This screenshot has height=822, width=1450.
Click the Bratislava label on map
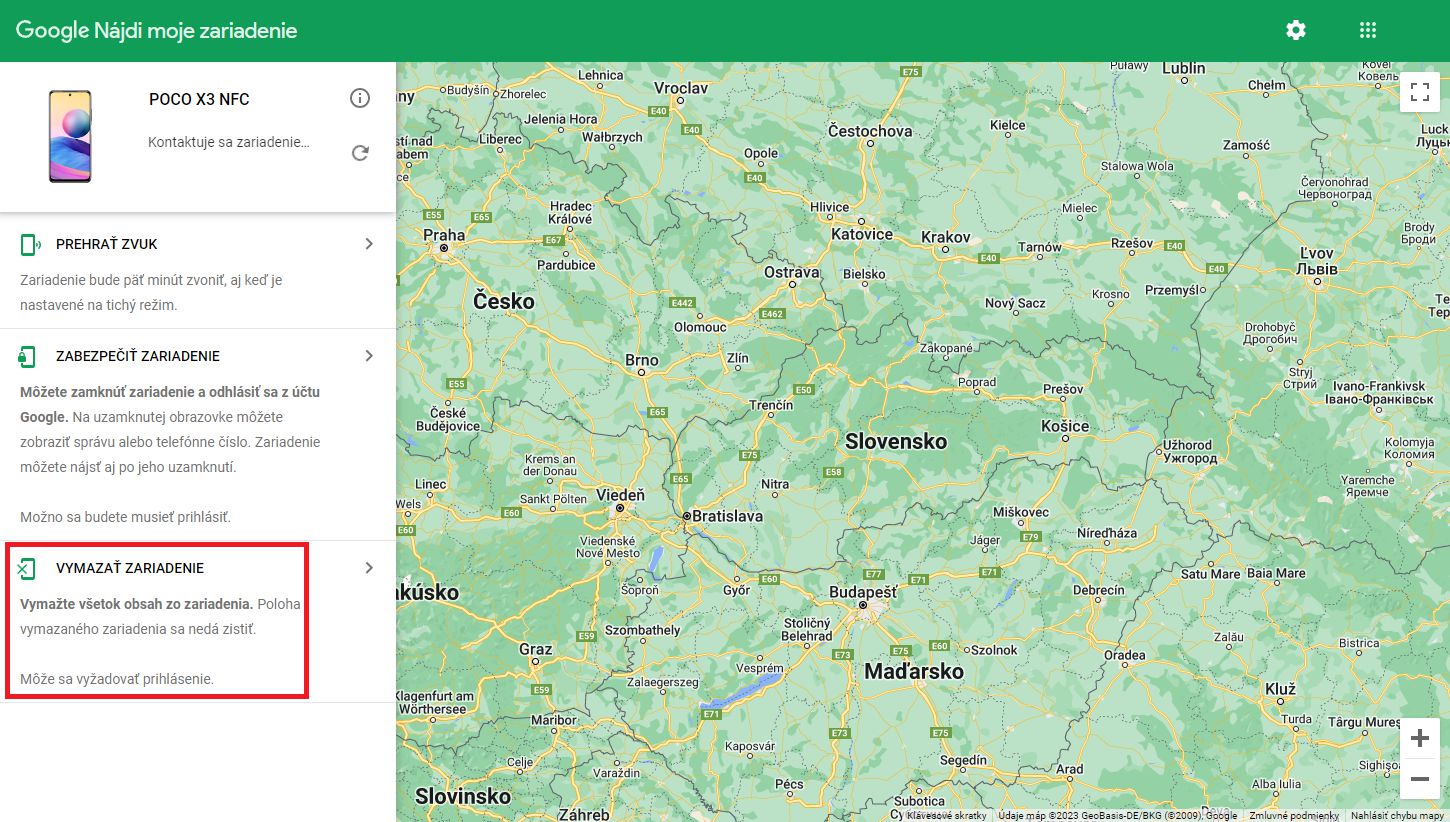pos(729,516)
